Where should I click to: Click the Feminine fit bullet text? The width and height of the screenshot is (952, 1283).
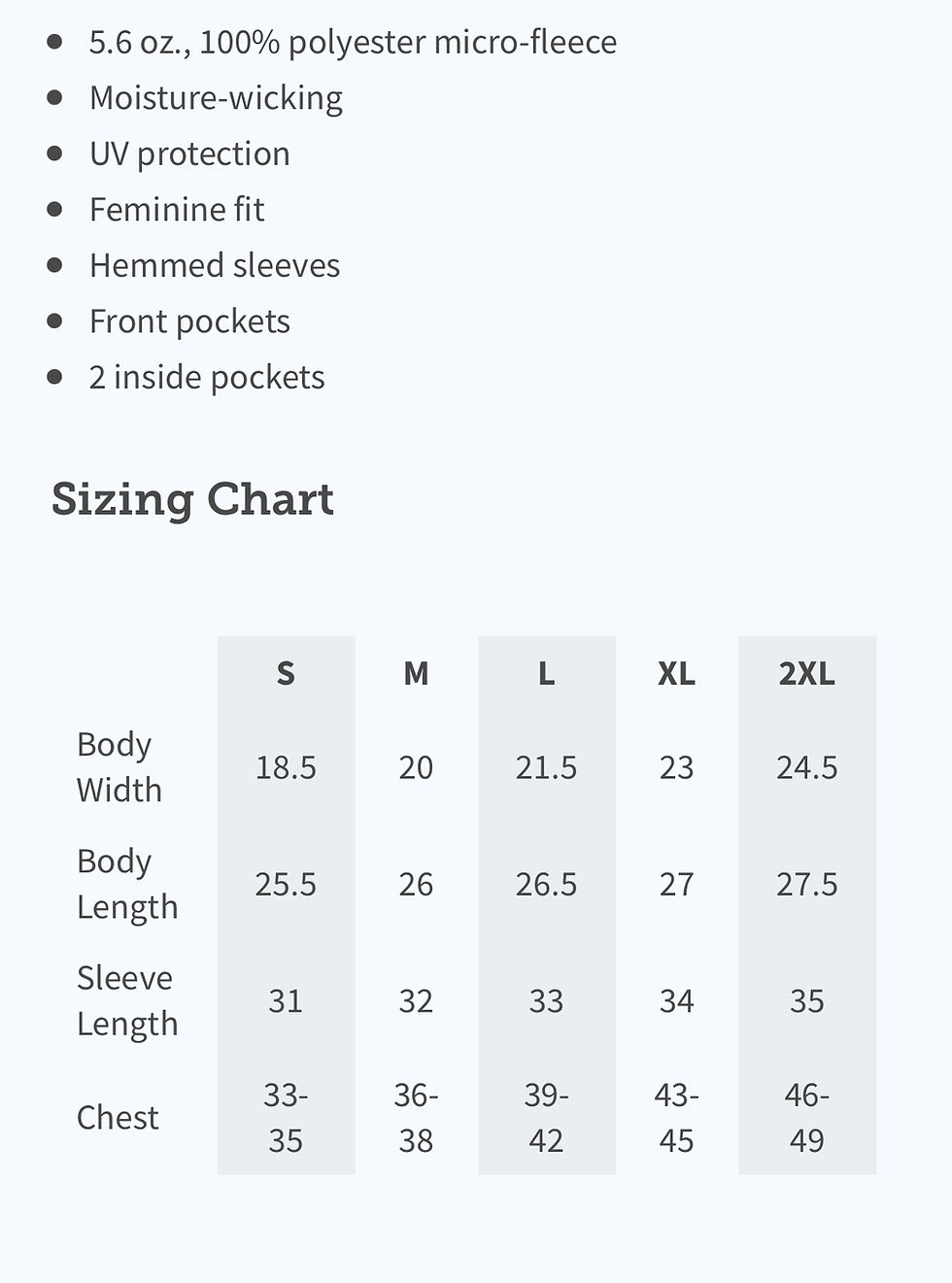pyautogui.click(x=177, y=210)
